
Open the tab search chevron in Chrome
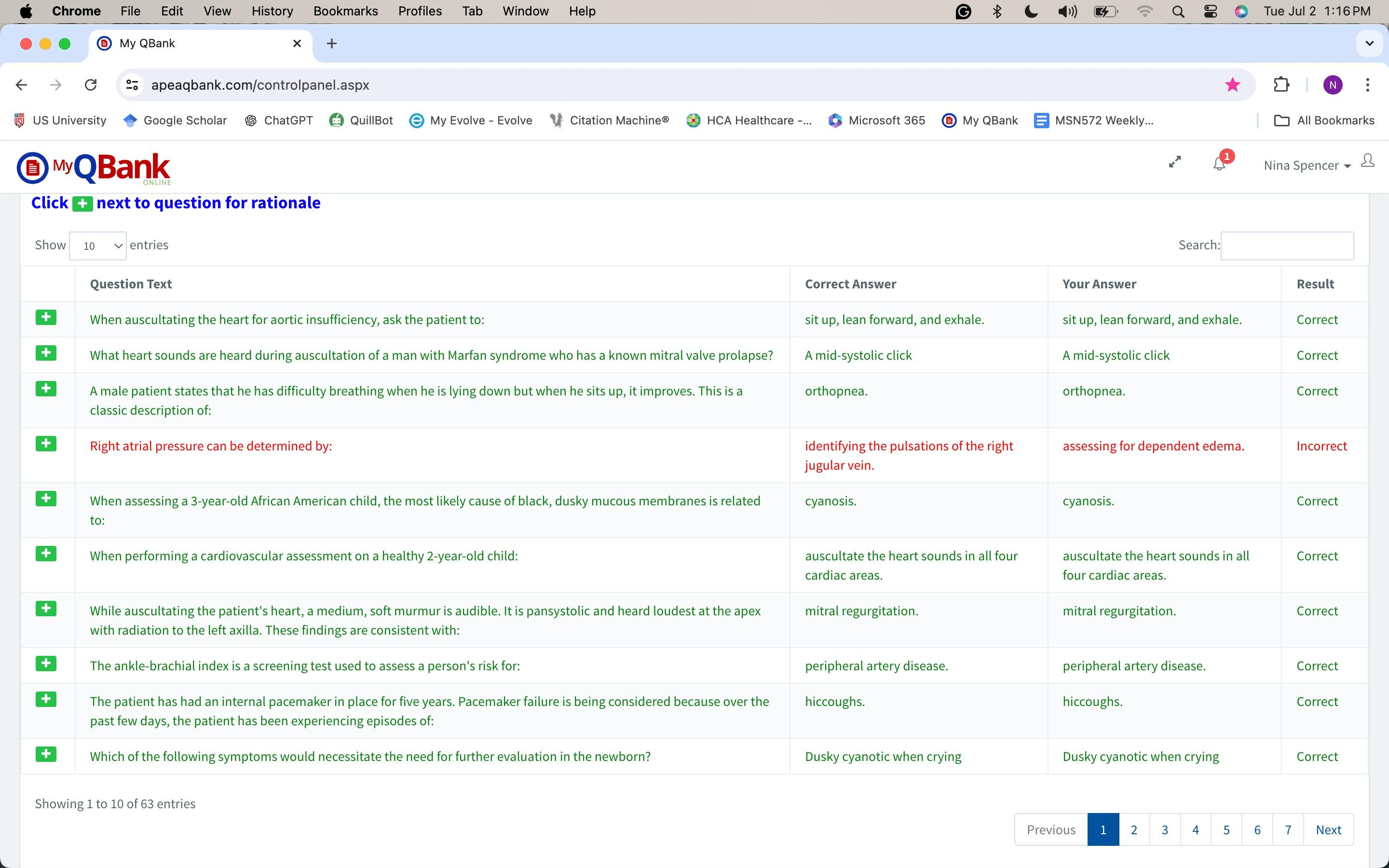[1369, 43]
